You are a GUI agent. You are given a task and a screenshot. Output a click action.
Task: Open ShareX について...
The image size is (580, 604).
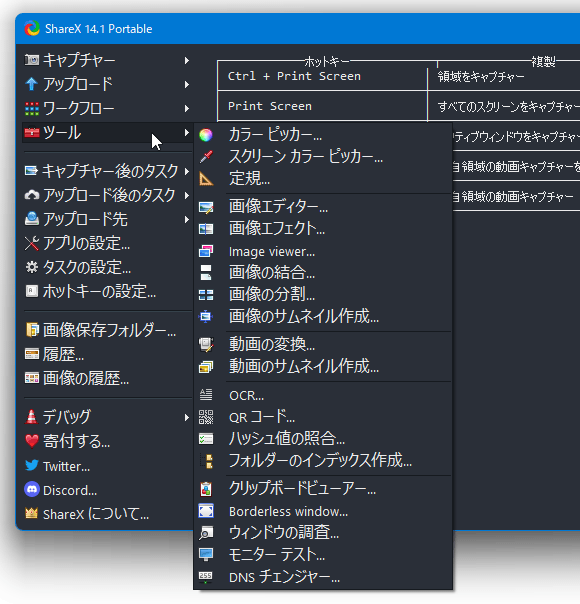coord(107,514)
